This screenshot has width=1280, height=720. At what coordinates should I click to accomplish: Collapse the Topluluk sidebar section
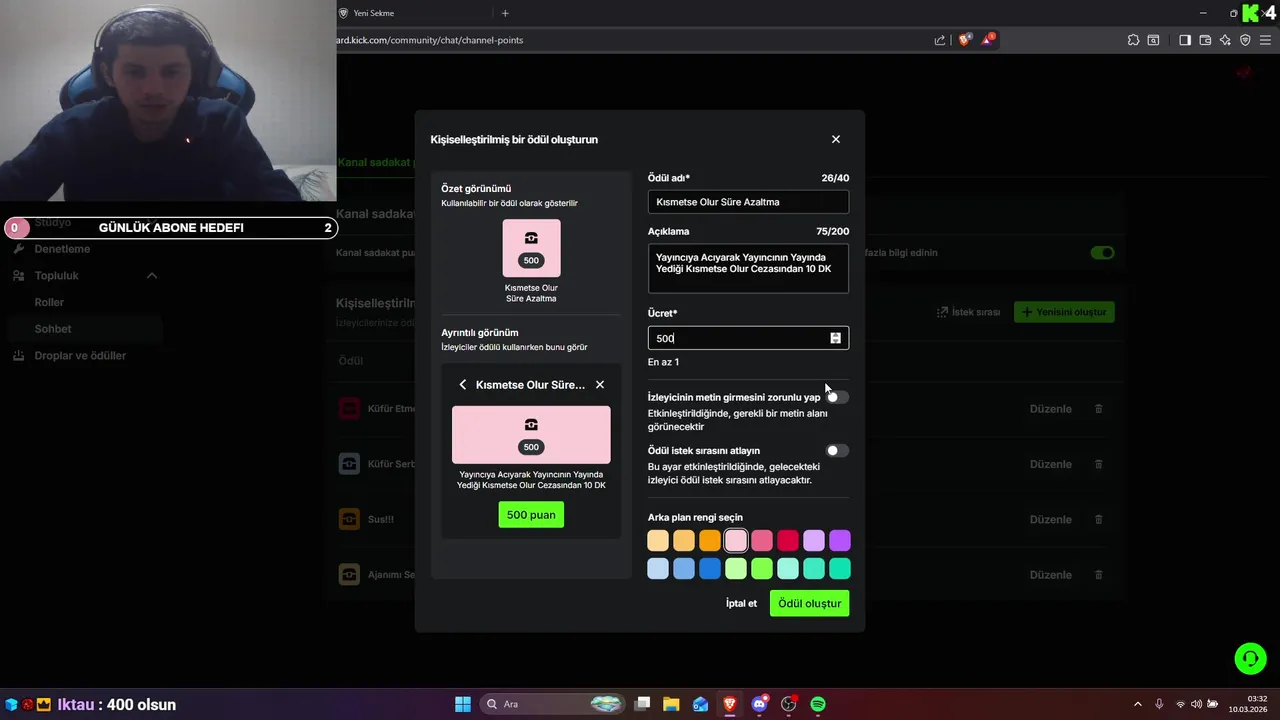152,276
